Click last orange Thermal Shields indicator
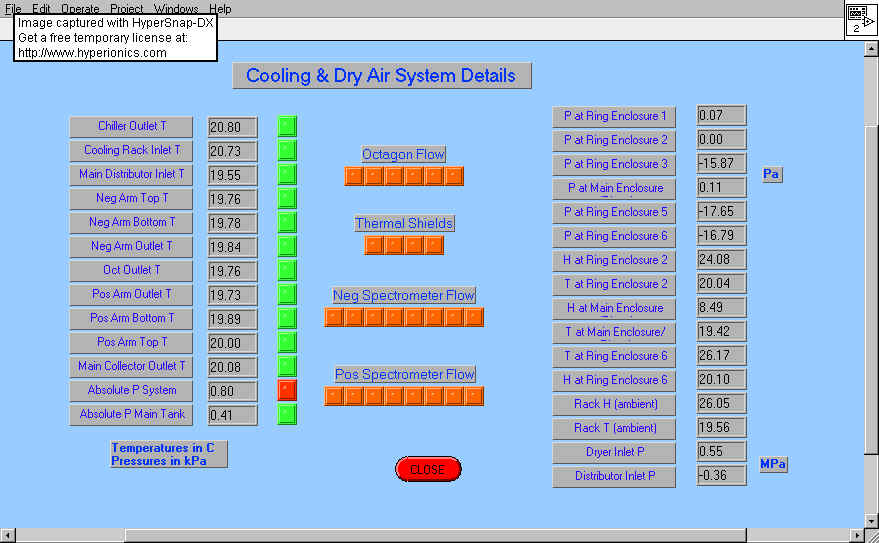This screenshot has height=543, width=879. 434,245
